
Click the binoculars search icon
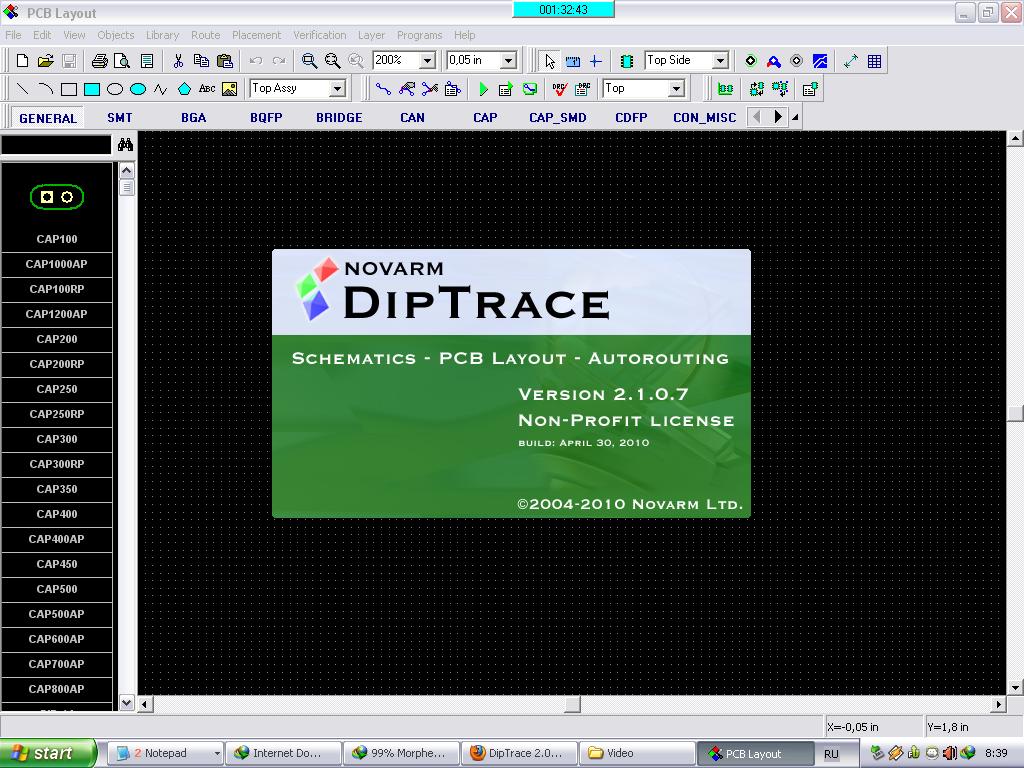125,145
